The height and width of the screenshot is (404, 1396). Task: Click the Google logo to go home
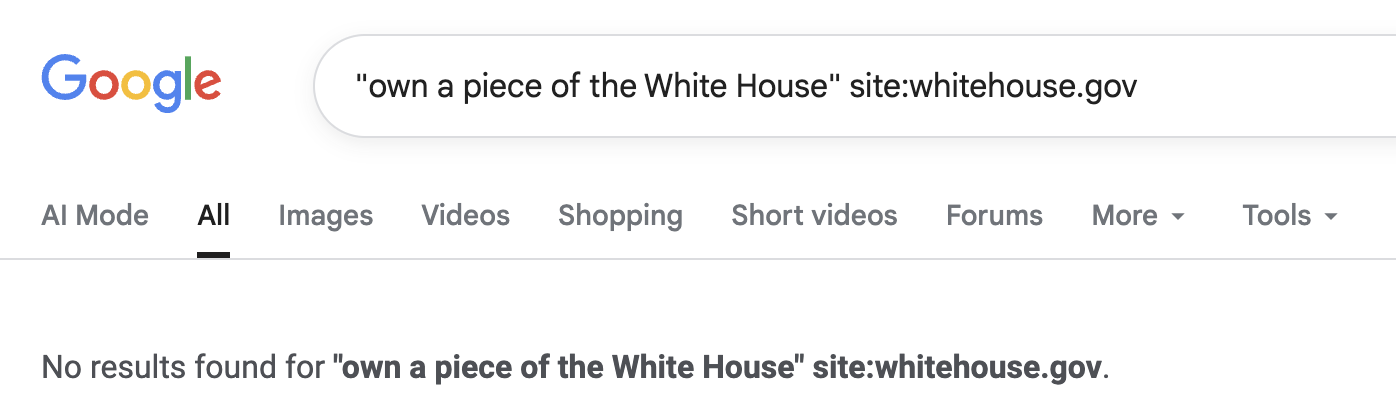131,83
